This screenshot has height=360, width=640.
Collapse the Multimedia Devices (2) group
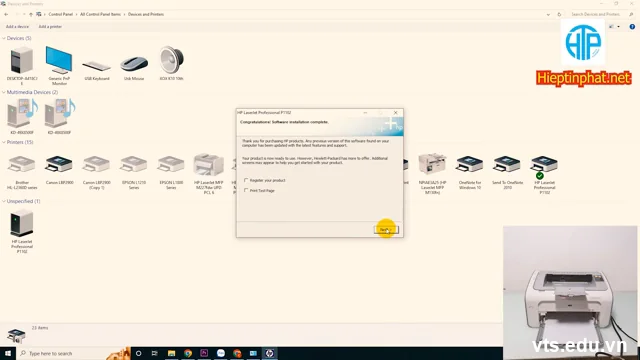pyautogui.click(x=4, y=92)
